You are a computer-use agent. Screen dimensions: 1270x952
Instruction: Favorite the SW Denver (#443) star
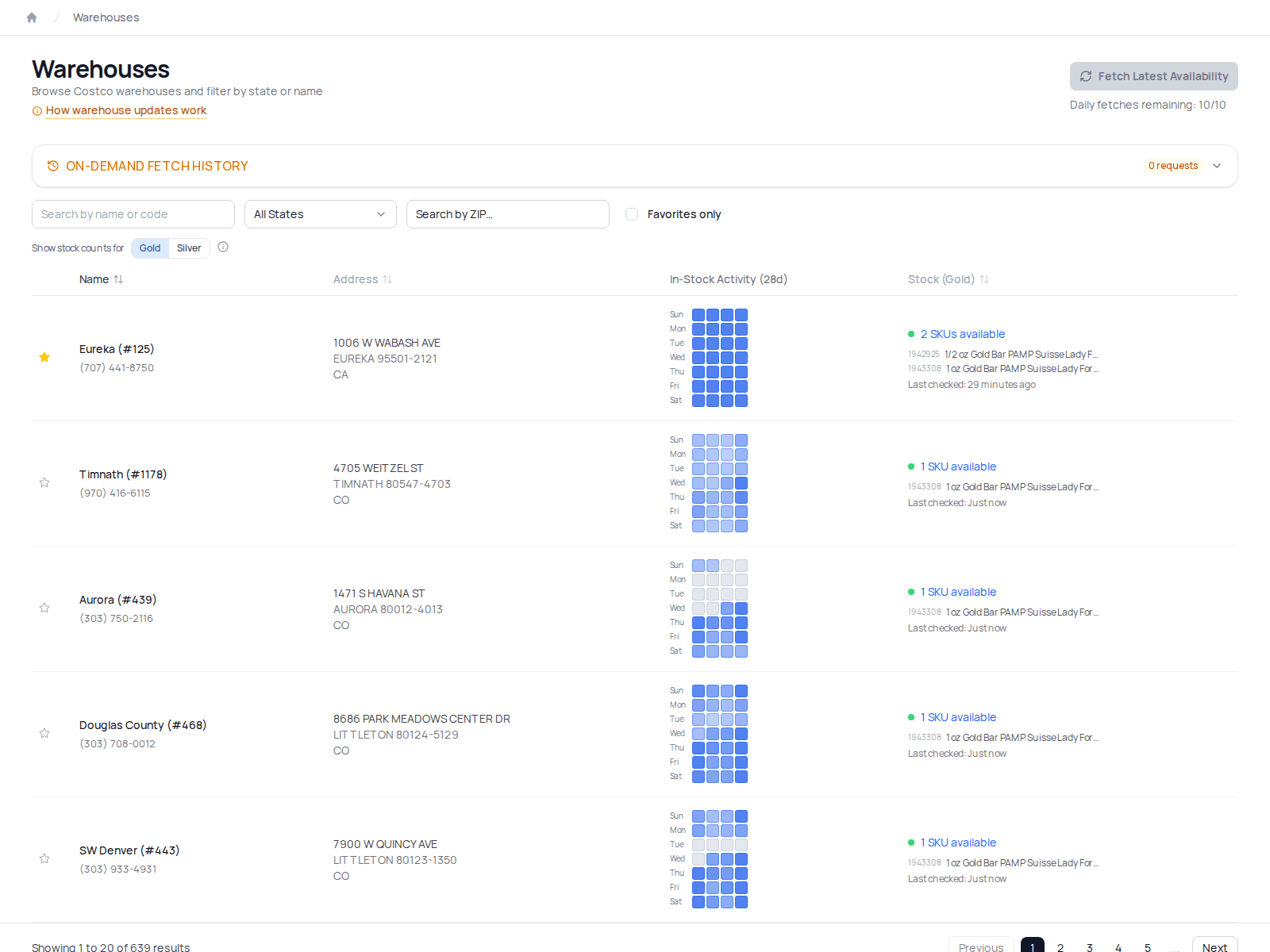(44, 858)
